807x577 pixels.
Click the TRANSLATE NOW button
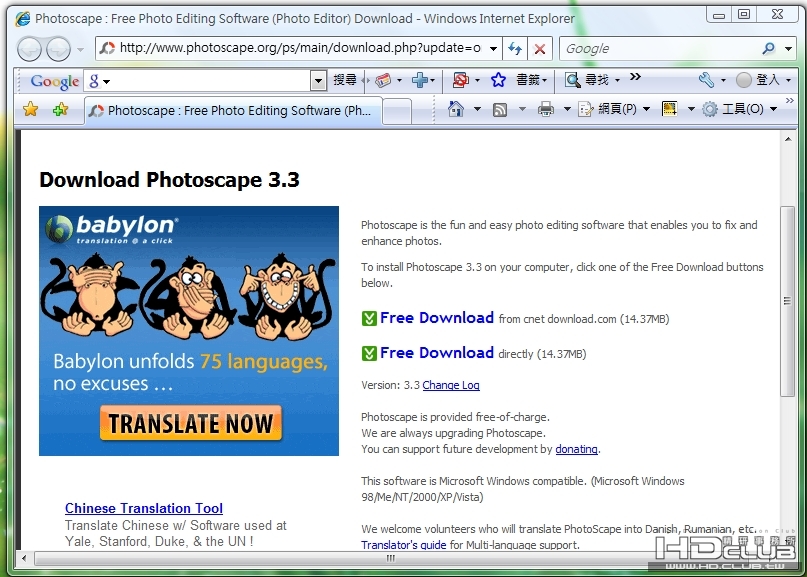tap(191, 423)
